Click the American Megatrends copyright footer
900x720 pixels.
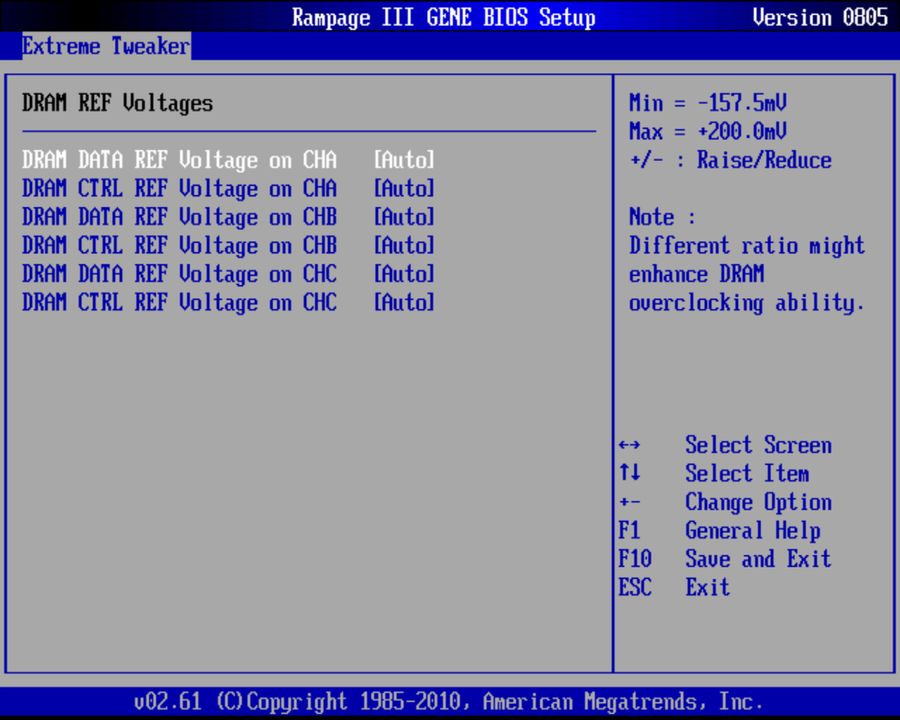[x=448, y=702]
